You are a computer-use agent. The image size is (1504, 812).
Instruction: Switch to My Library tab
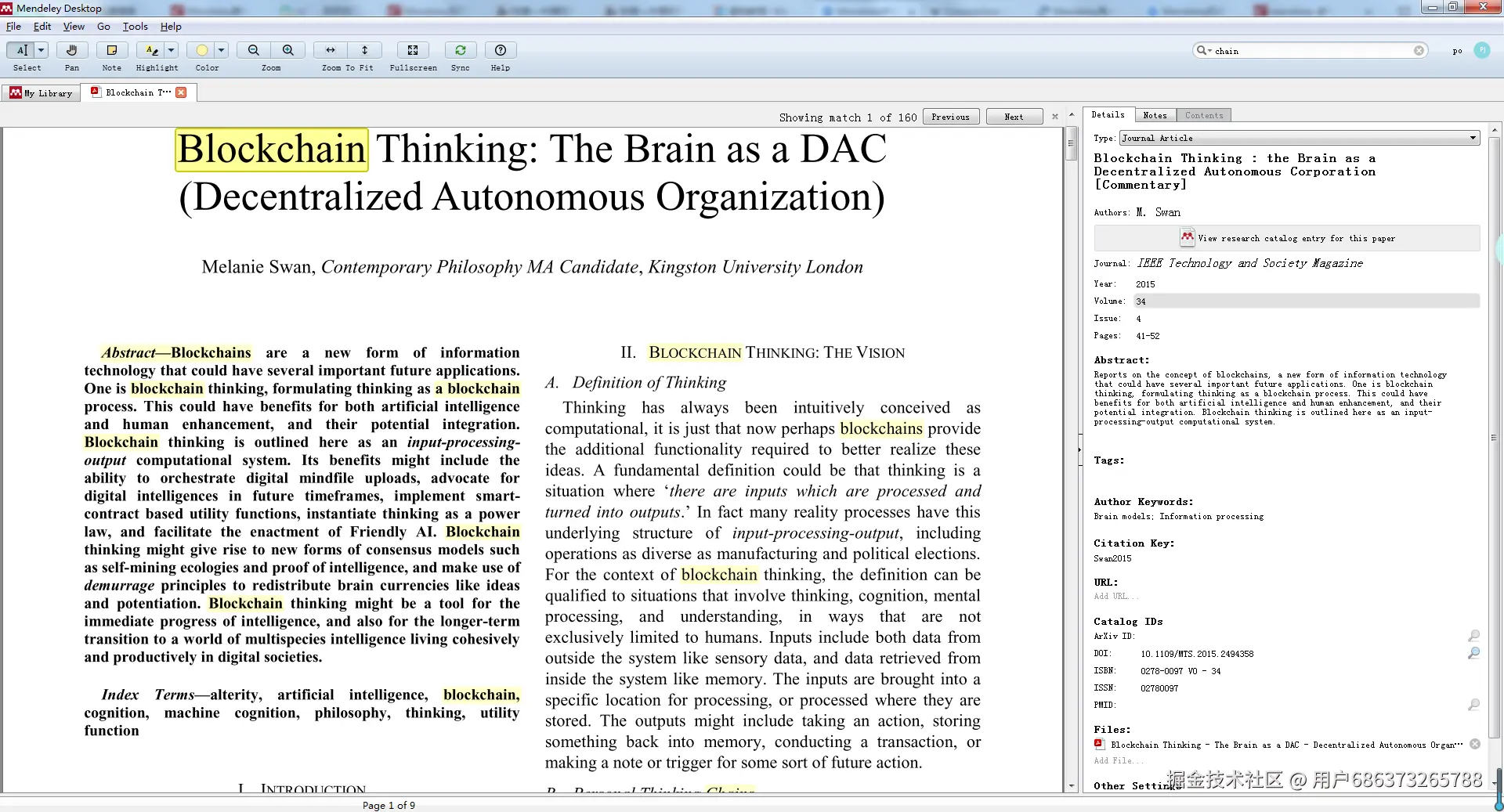pyautogui.click(x=42, y=93)
